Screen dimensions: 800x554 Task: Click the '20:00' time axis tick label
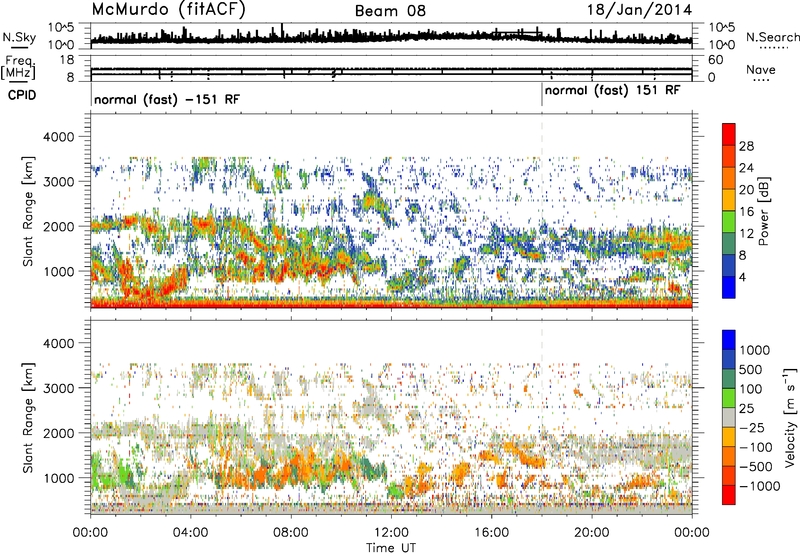pyautogui.click(x=592, y=533)
